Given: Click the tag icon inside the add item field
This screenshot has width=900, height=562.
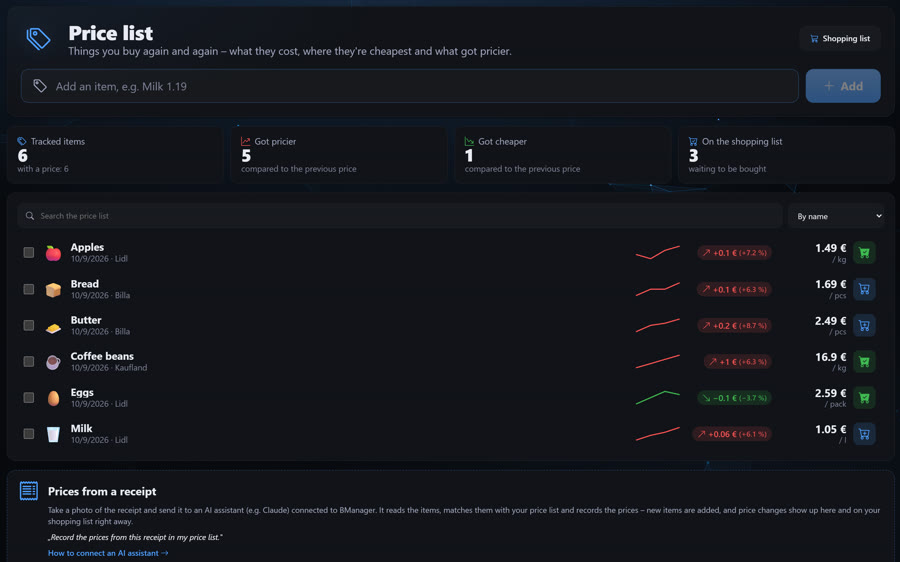Looking at the screenshot, I should click(x=40, y=86).
